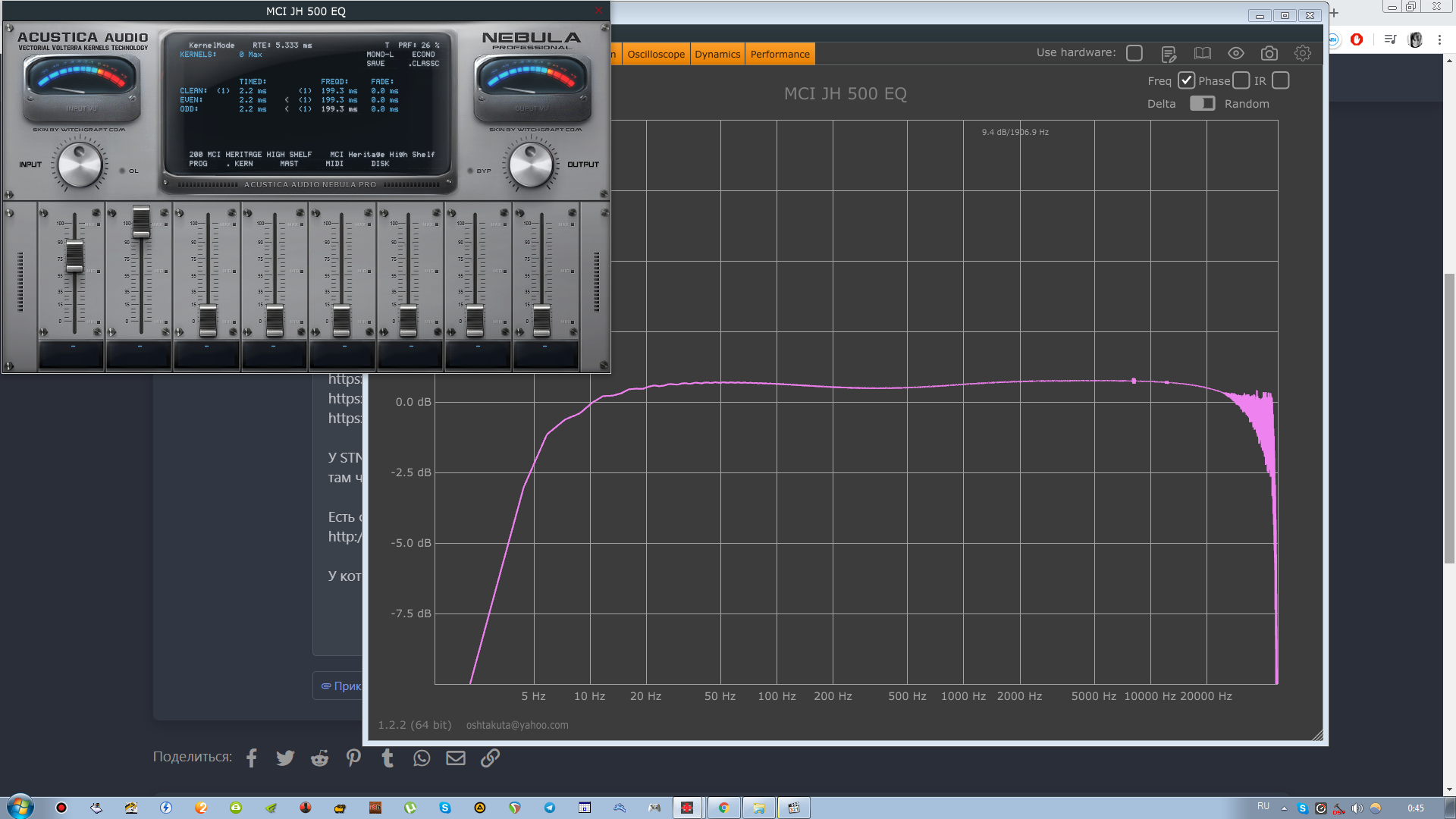
Task: Click ECONO mode in Nebula display
Action: pyautogui.click(x=423, y=55)
